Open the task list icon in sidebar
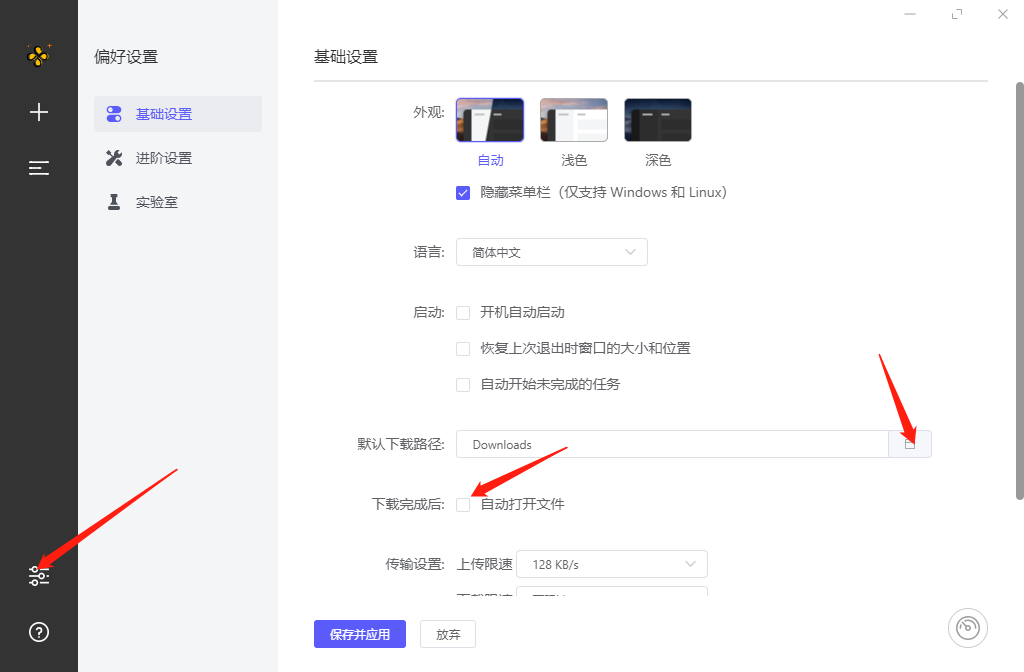1024x672 pixels. (39, 168)
